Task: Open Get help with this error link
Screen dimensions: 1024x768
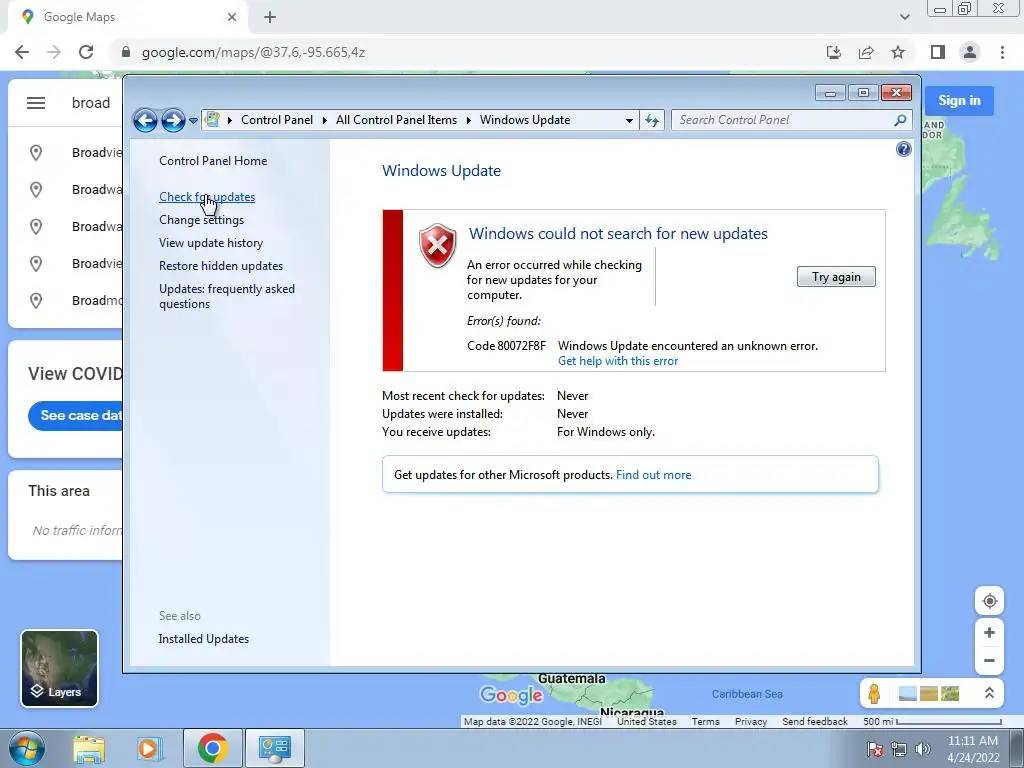Action: point(618,361)
